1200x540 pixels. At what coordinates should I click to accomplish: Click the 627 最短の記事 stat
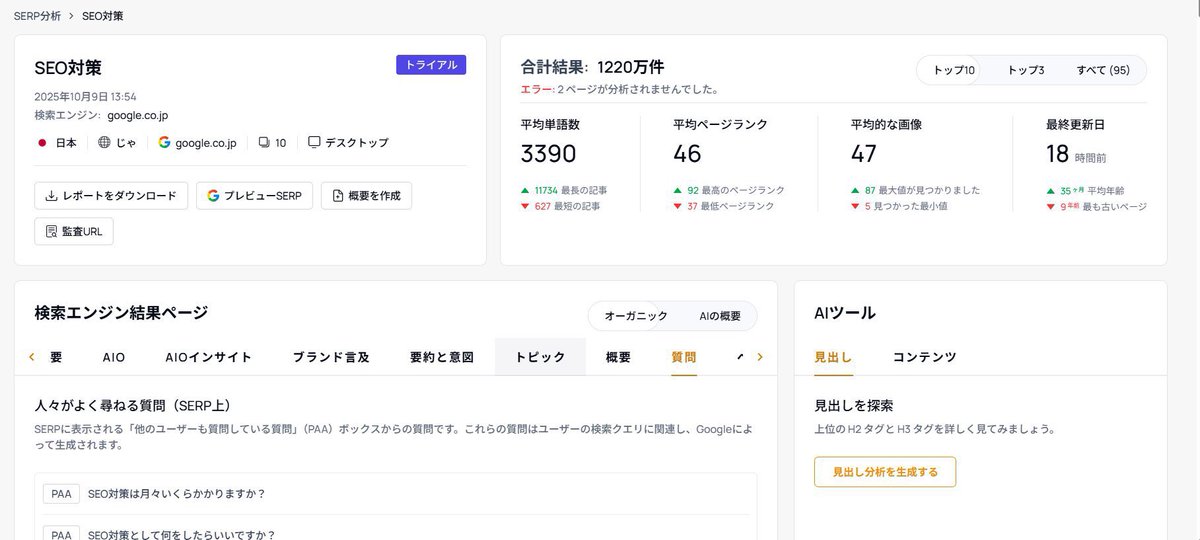click(x=563, y=206)
